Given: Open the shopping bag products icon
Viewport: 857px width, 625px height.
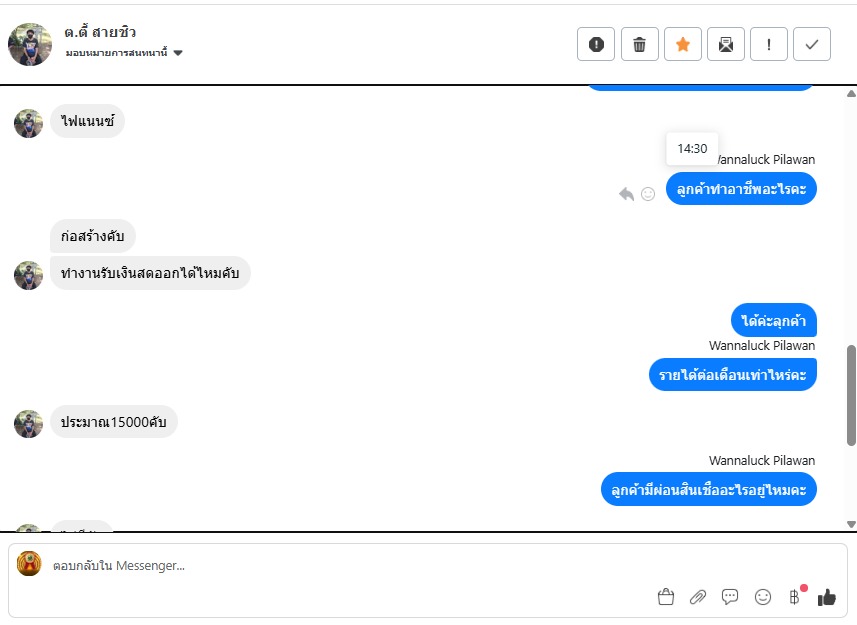Looking at the screenshot, I should click(666, 597).
